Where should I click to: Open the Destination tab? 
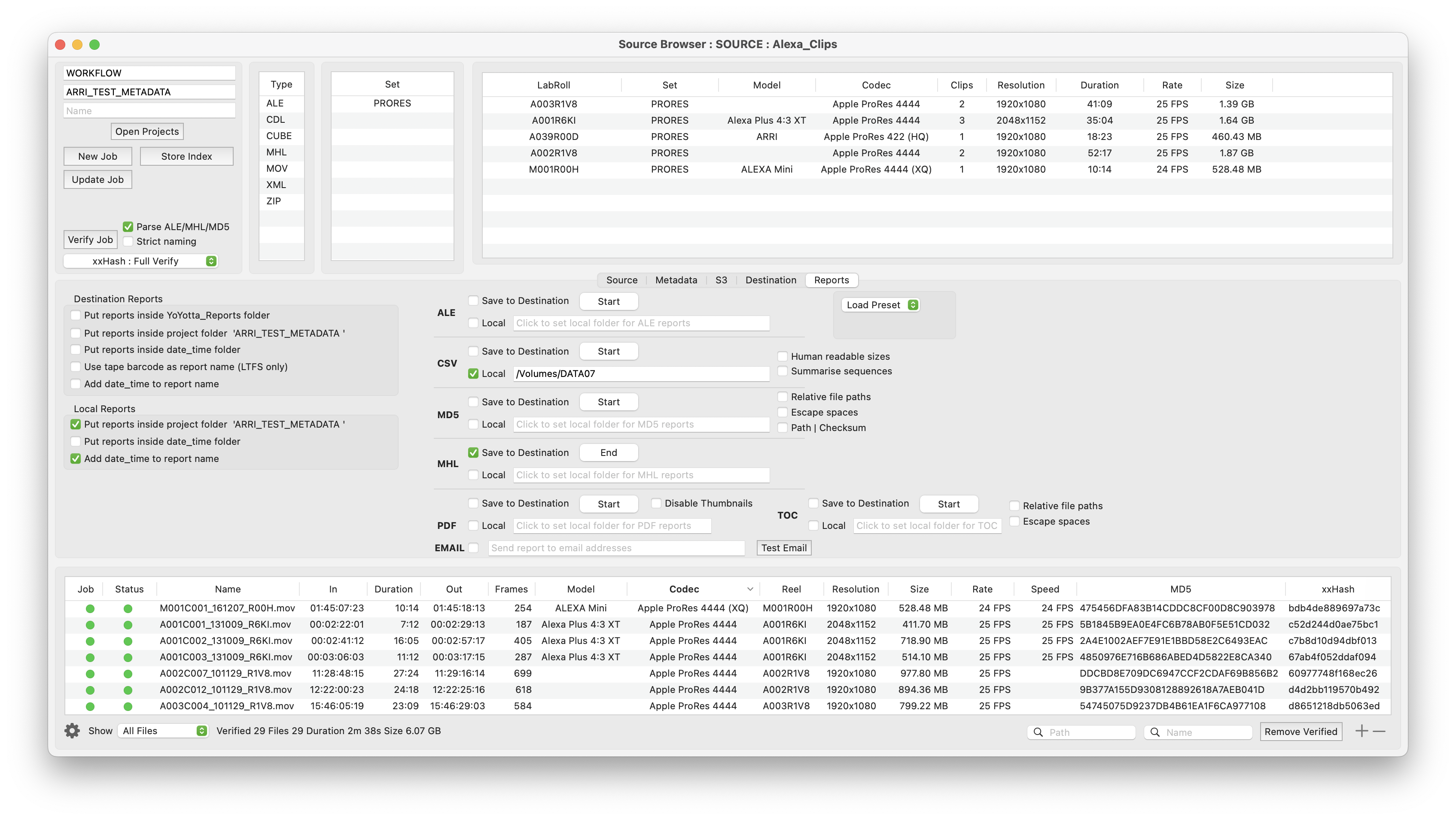[771, 280]
